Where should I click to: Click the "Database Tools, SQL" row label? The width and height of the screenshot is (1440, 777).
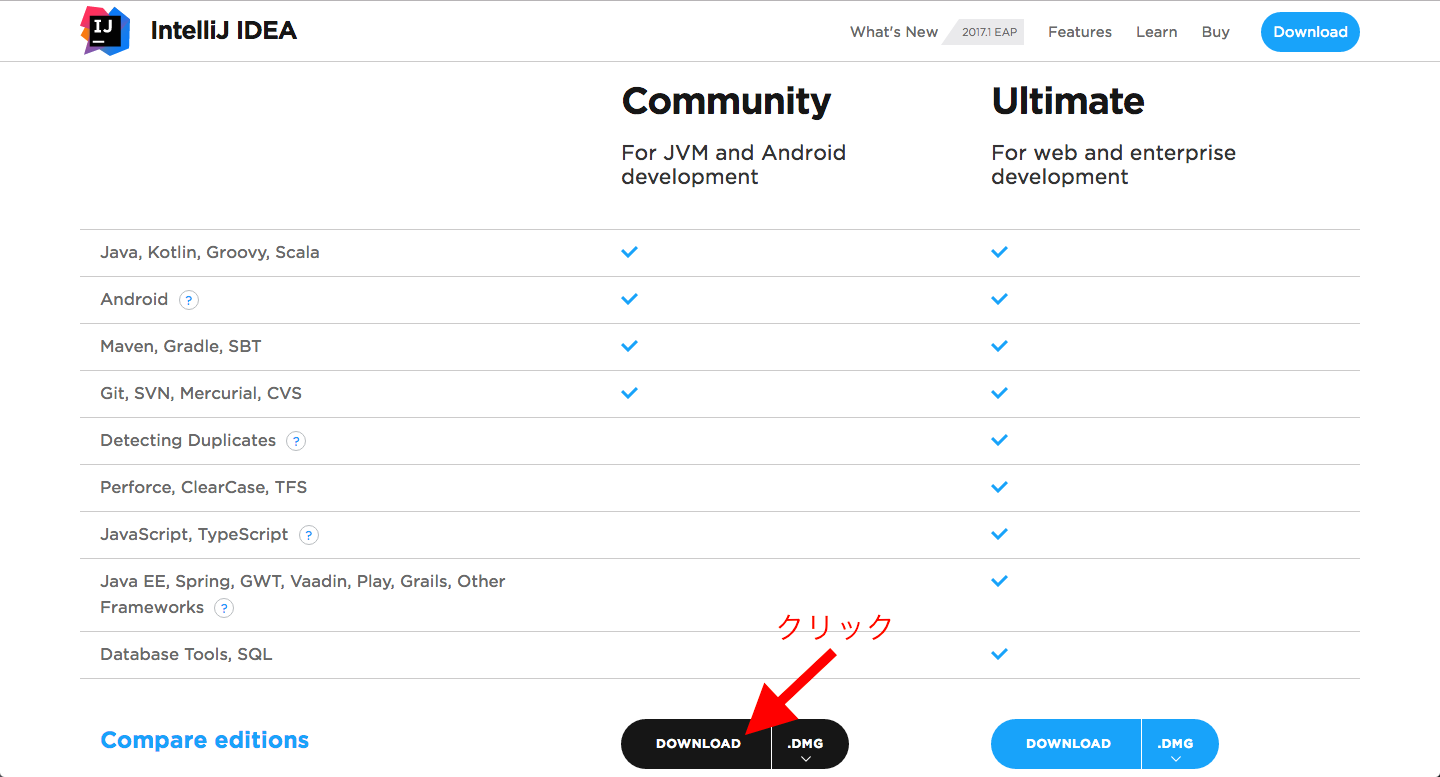(186, 655)
